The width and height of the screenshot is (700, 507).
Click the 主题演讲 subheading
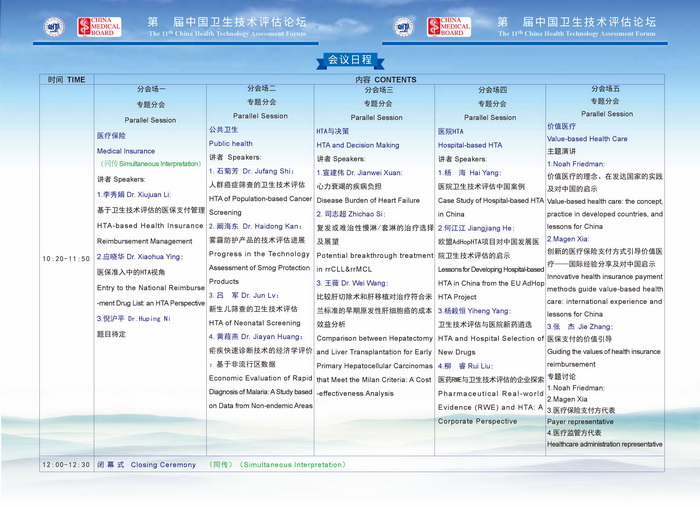point(561,152)
